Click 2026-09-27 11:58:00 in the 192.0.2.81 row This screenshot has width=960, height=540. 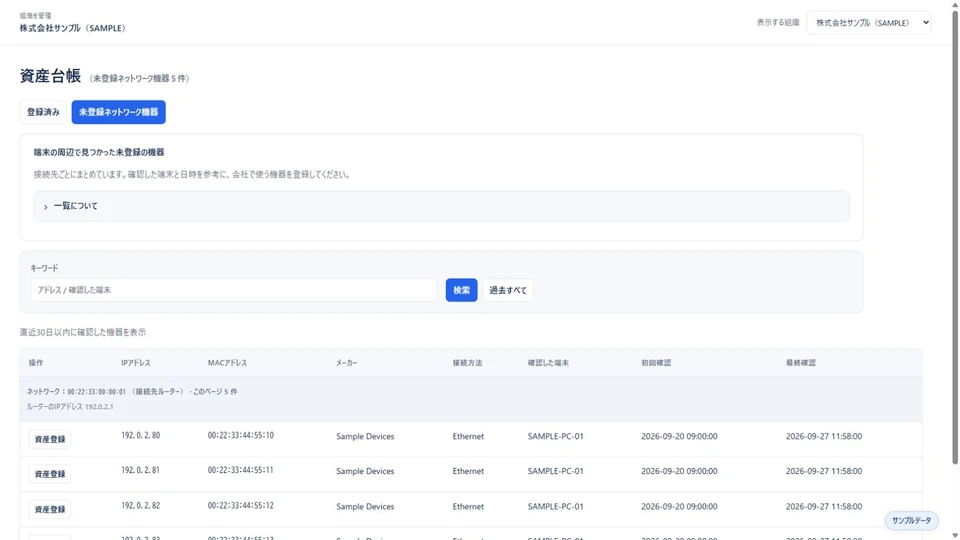(x=824, y=471)
